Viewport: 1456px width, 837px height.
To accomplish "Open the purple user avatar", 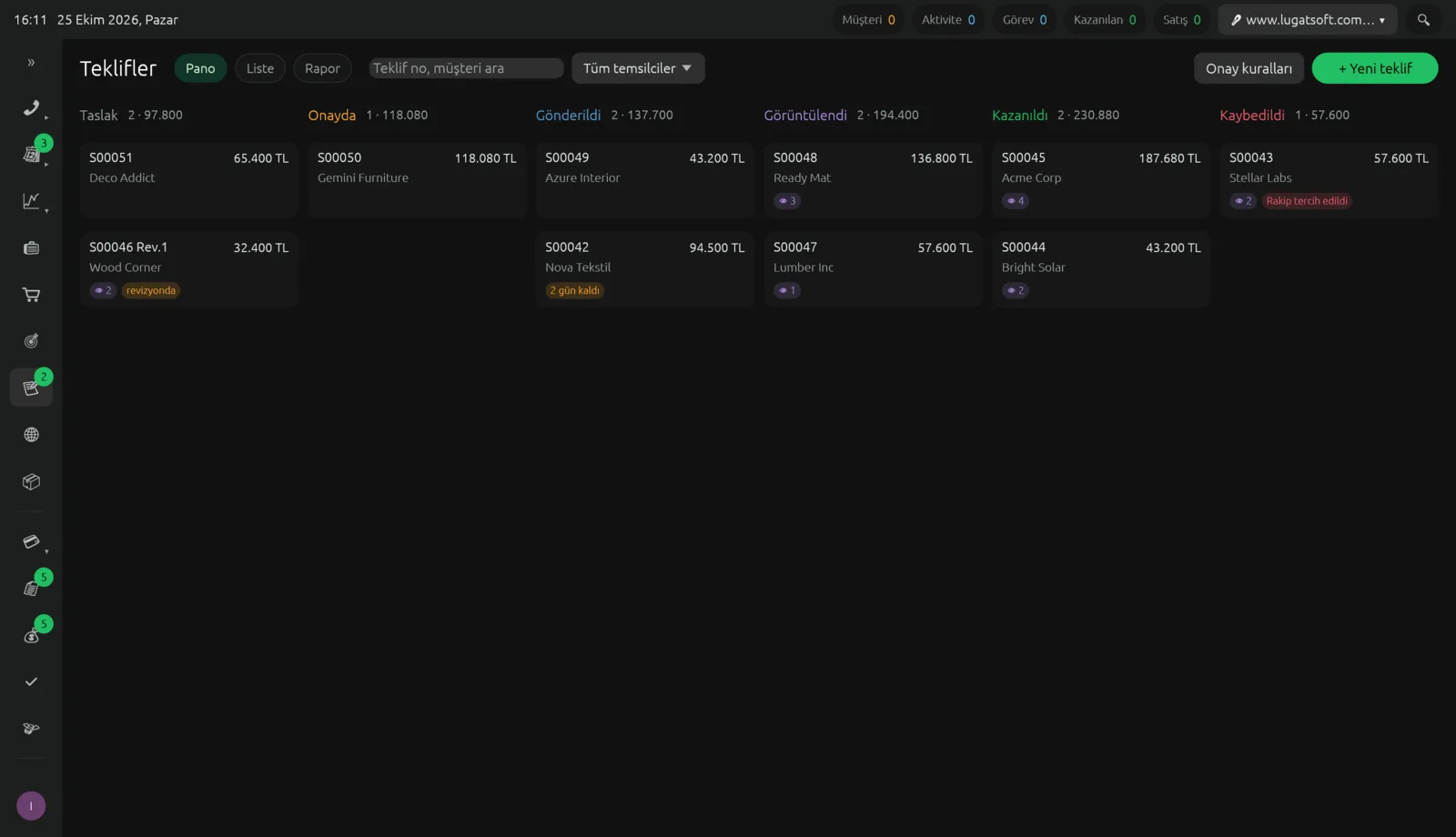I will [31, 806].
